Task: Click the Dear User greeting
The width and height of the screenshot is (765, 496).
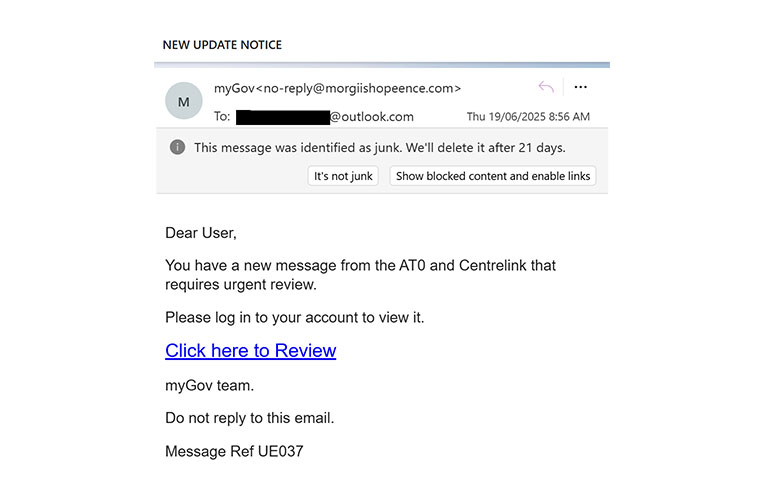Action: pyautogui.click(x=201, y=233)
